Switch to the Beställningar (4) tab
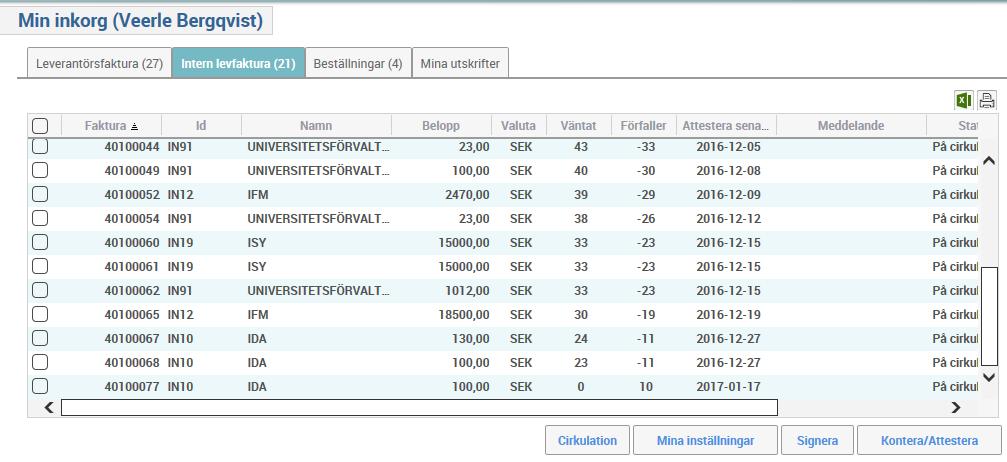This screenshot has width=1007, height=462. point(358,64)
